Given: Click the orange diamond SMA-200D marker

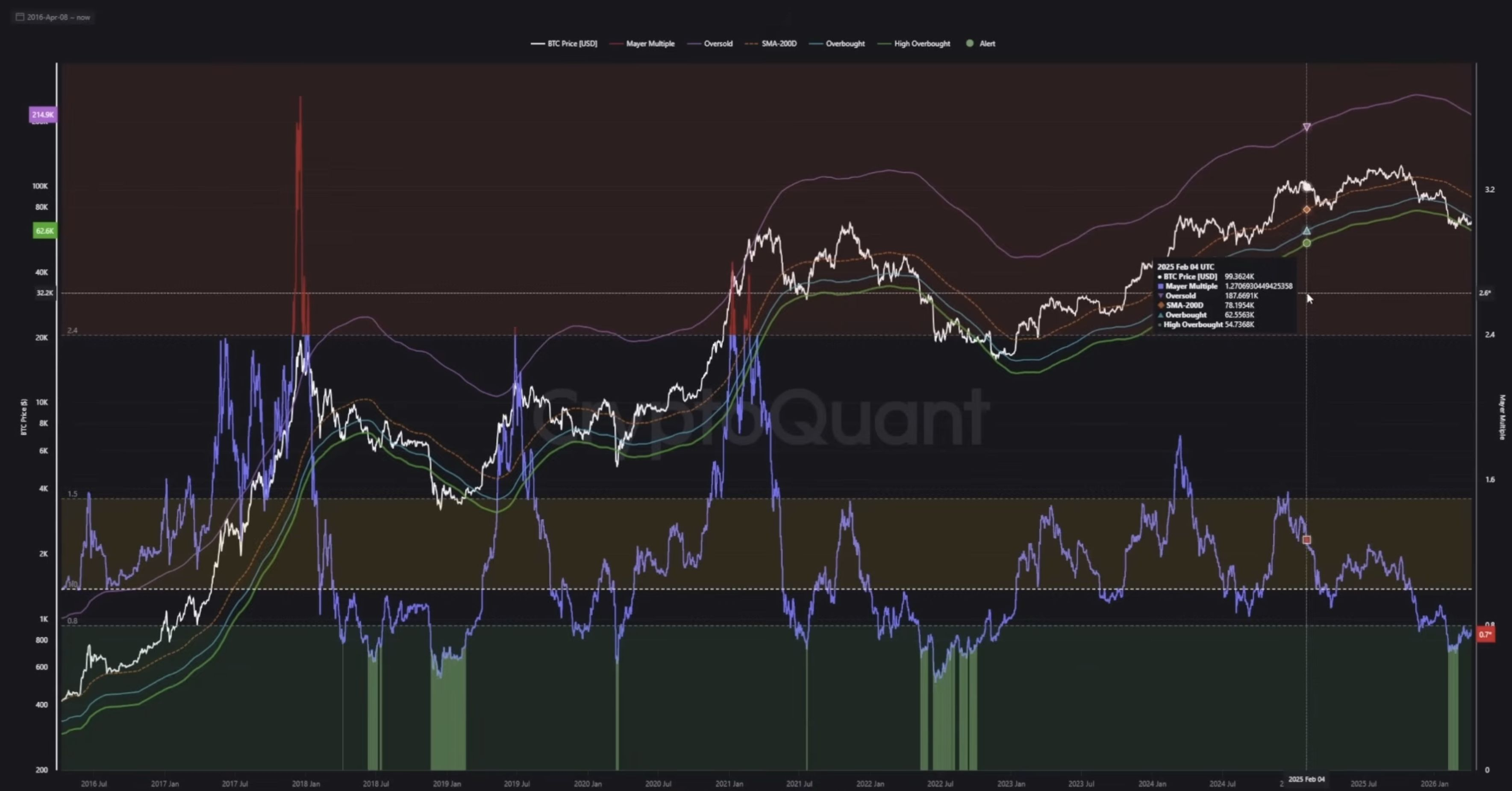Looking at the screenshot, I should (1306, 209).
